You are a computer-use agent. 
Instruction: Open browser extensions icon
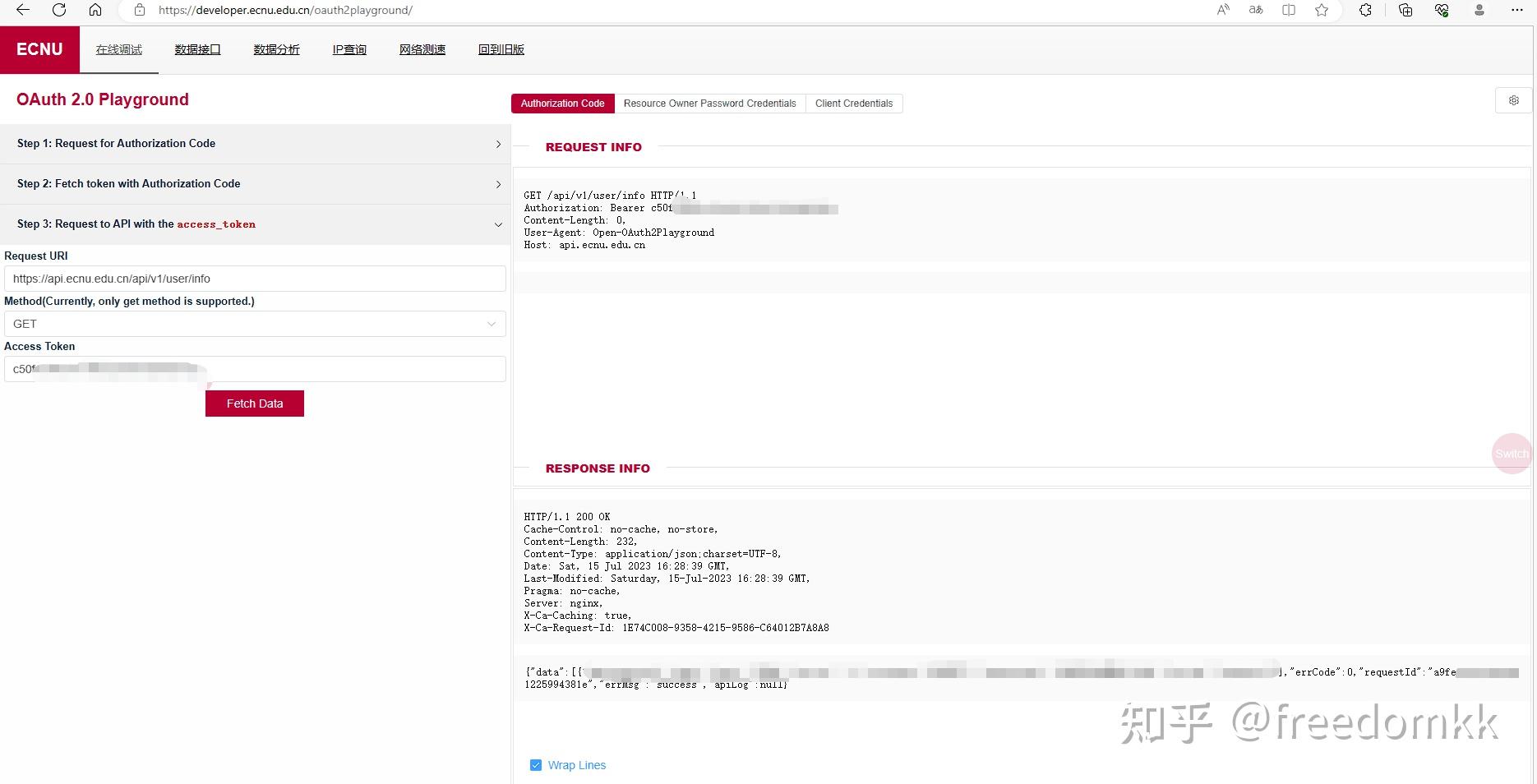pyautogui.click(x=1365, y=10)
